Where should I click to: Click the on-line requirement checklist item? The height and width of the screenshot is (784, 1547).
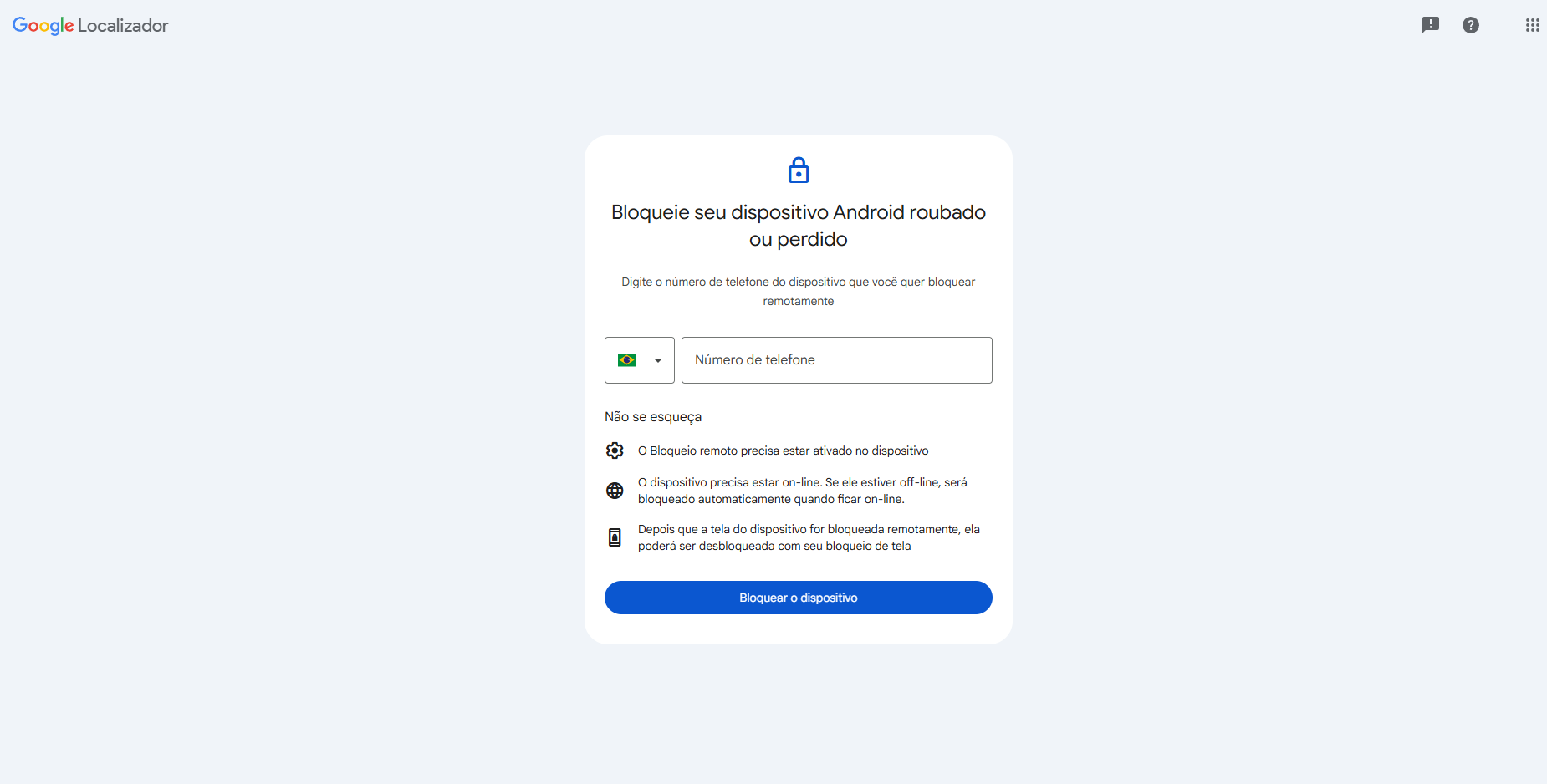point(802,491)
